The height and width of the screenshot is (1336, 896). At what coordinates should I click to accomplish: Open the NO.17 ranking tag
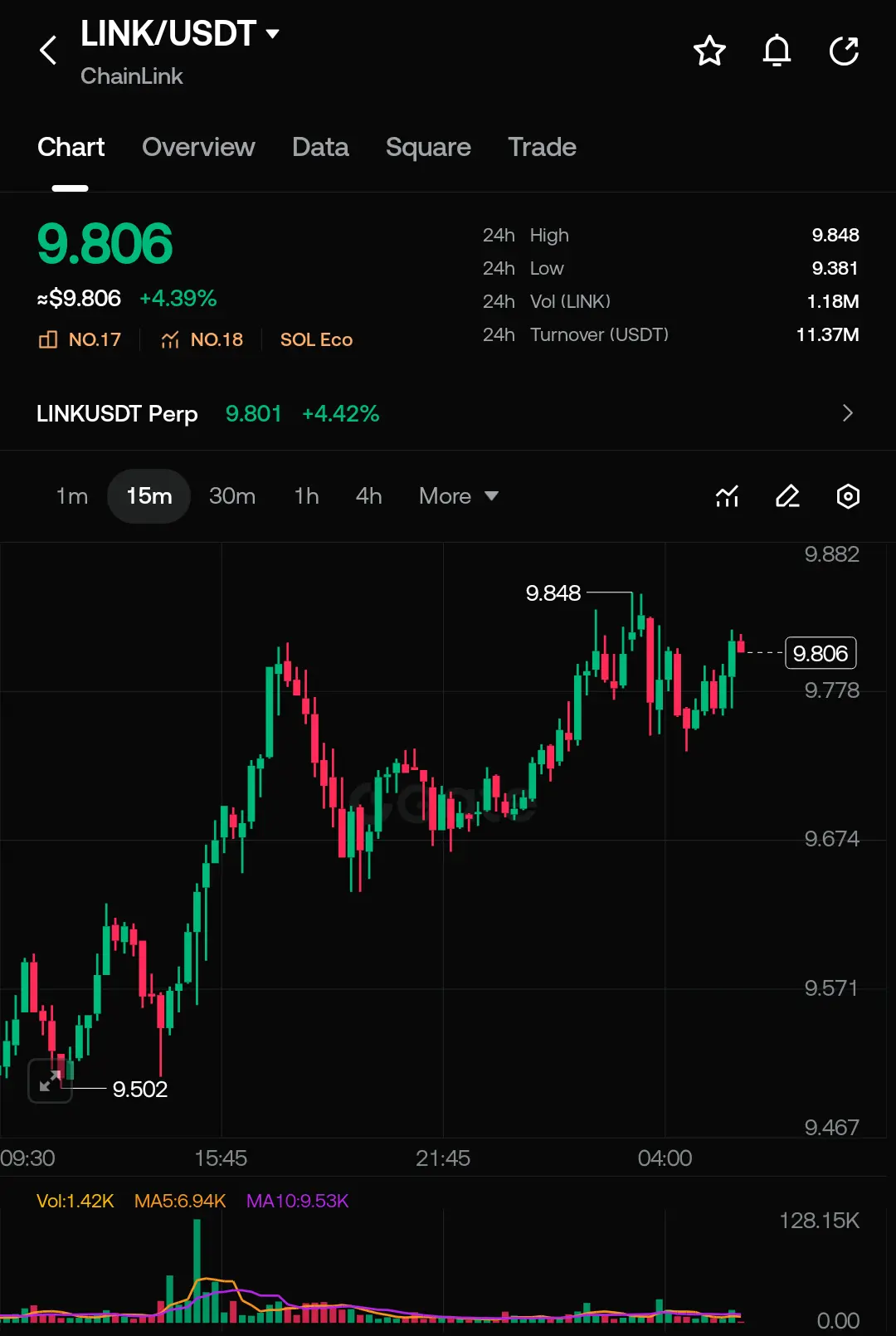click(x=80, y=339)
